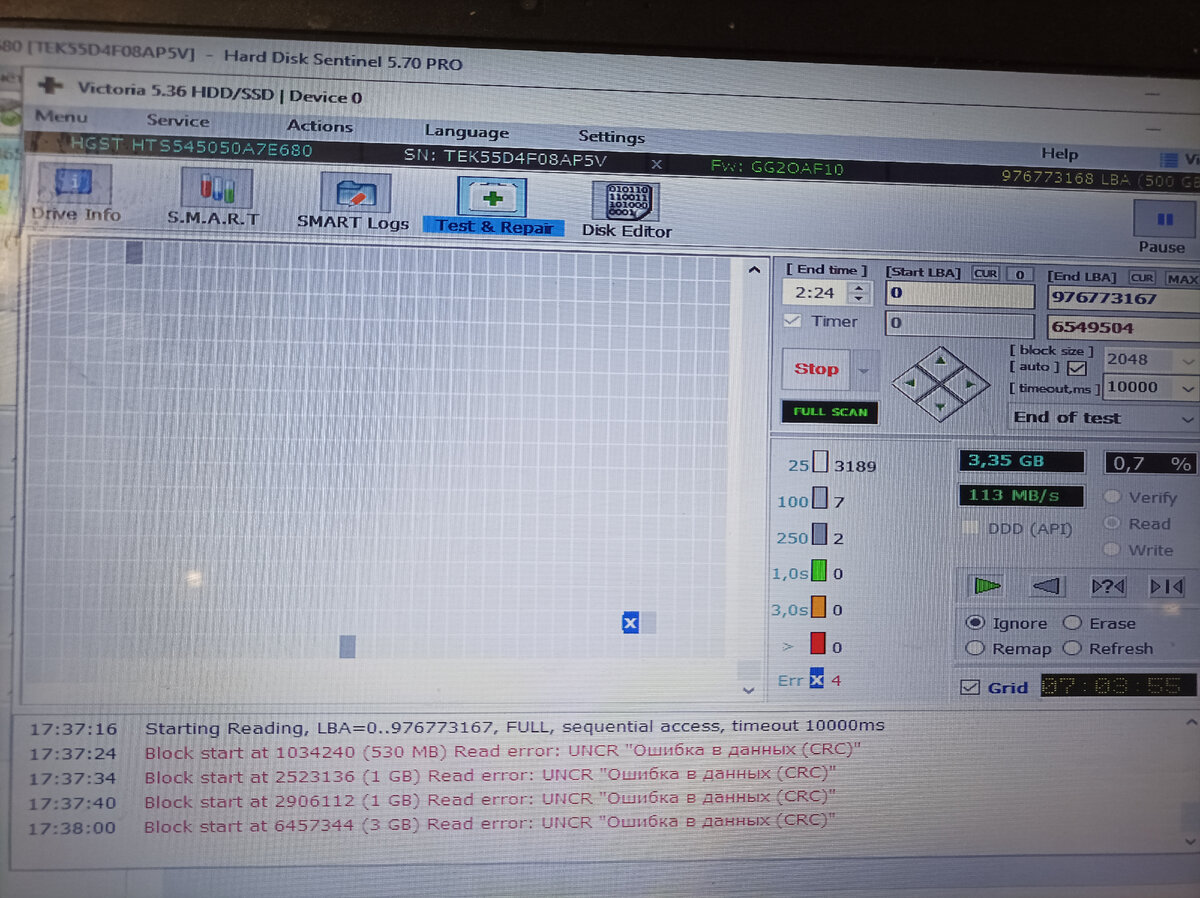Click the 25 ms white legend swatch
The width and height of the screenshot is (1200, 898).
click(x=821, y=464)
